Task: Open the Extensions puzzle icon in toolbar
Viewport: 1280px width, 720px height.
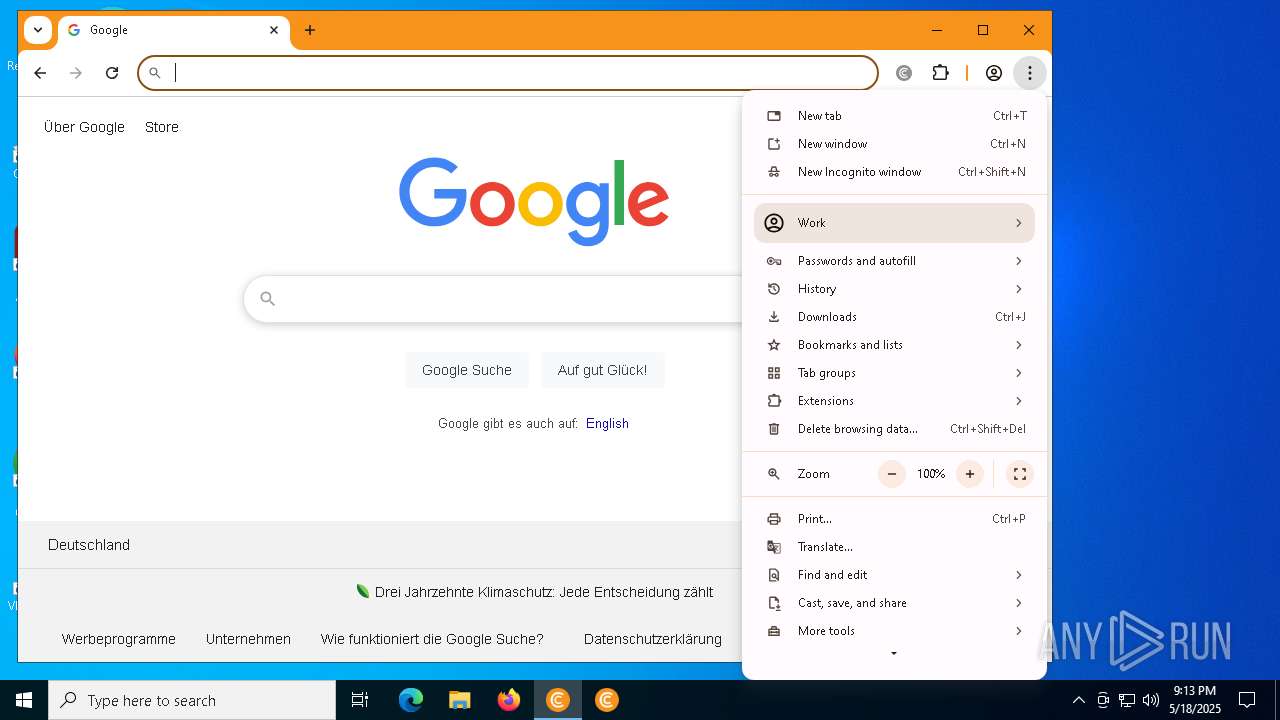Action: (940, 73)
